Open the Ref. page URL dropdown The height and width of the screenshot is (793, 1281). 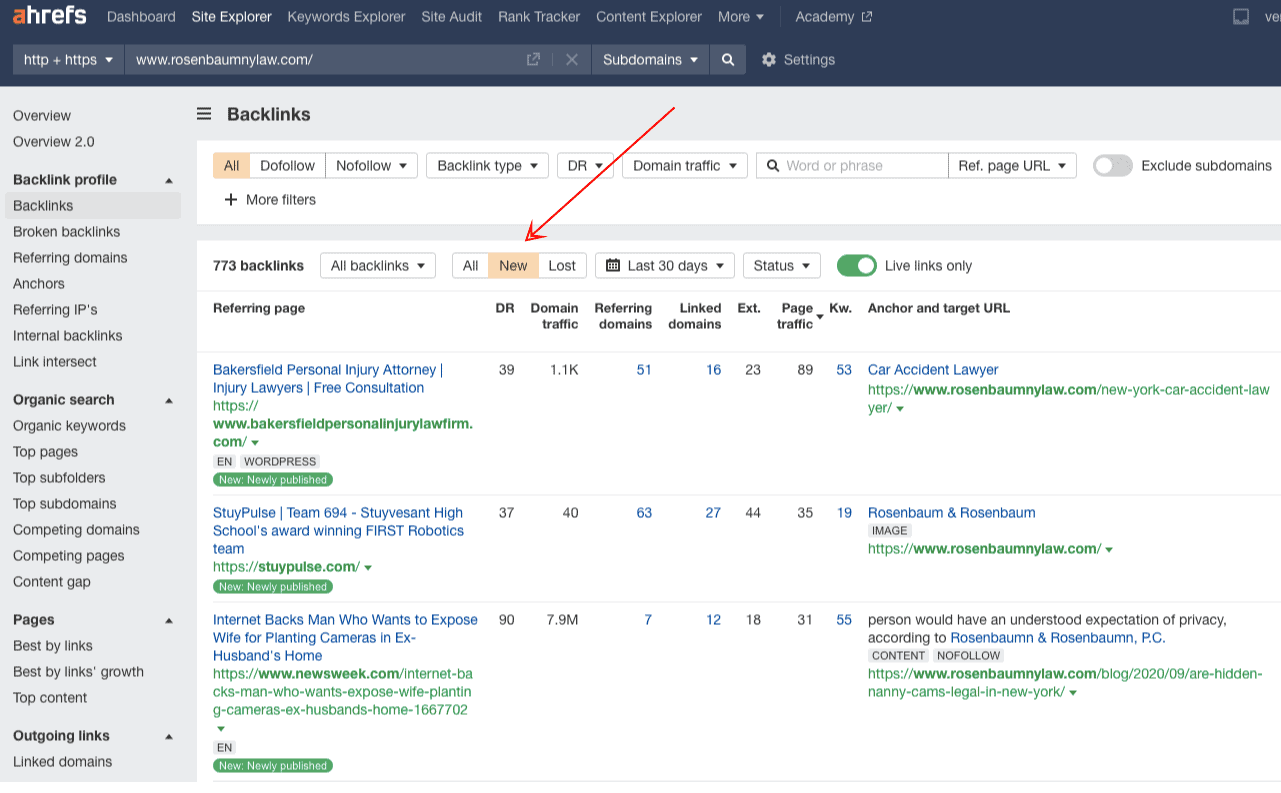(1012, 166)
